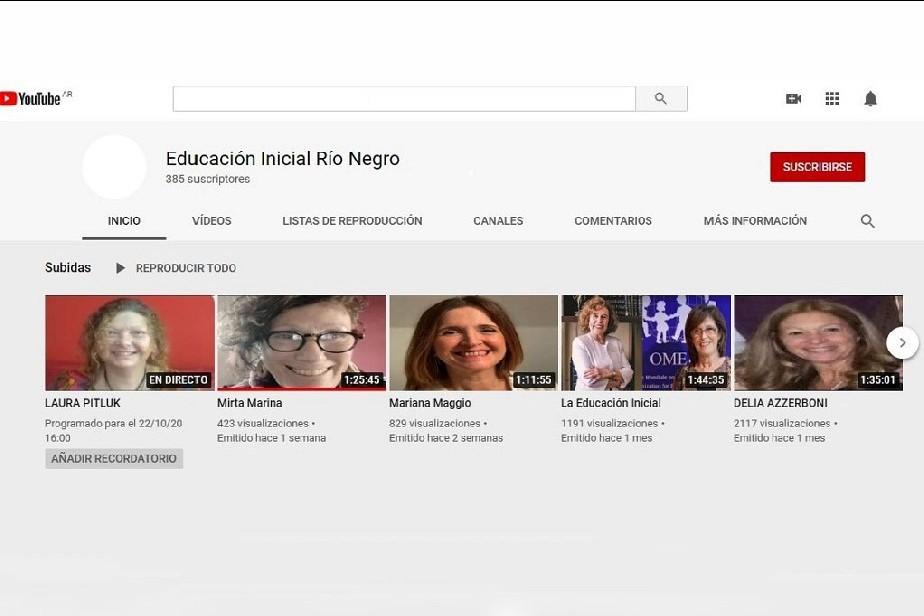Select the Canales tab
Screen dimensions: 924x616
click(x=498, y=221)
